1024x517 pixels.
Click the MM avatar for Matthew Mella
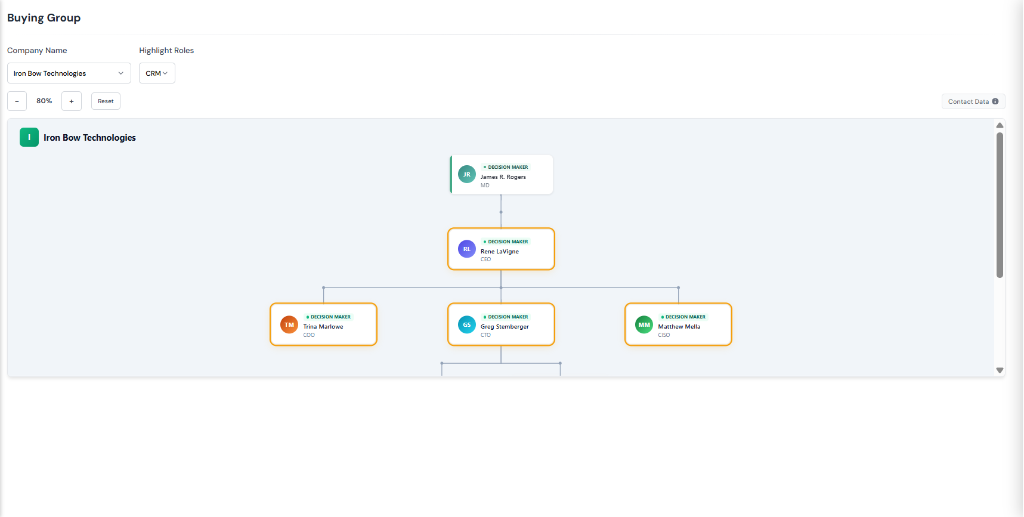coord(644,324)
